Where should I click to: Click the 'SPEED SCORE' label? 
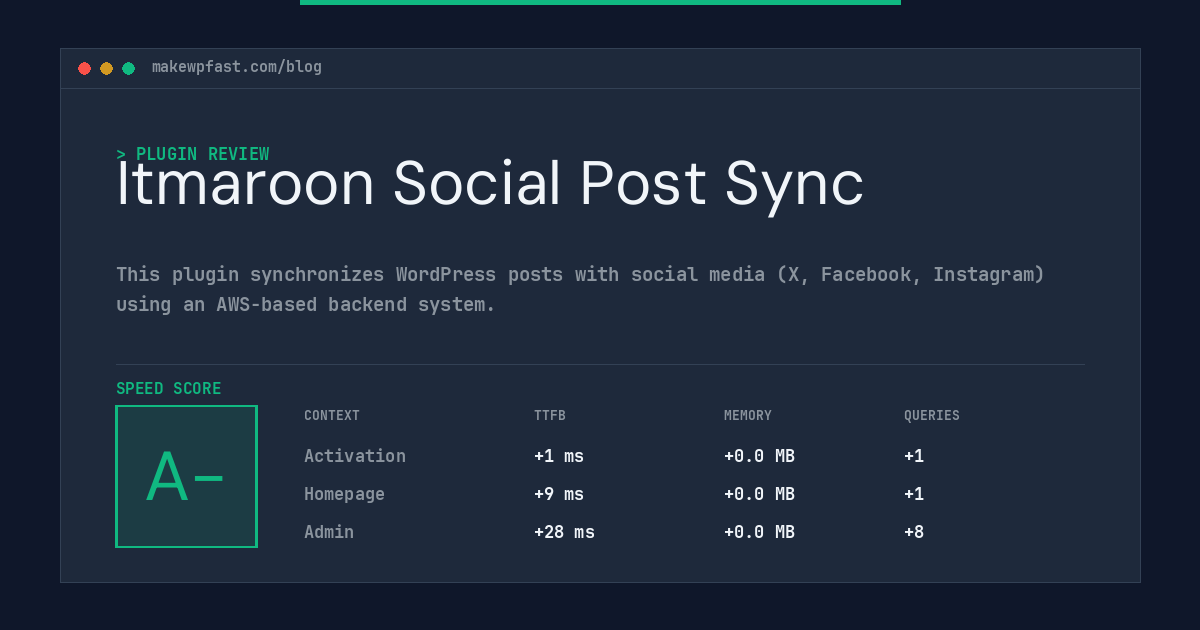tap(169, 389)
